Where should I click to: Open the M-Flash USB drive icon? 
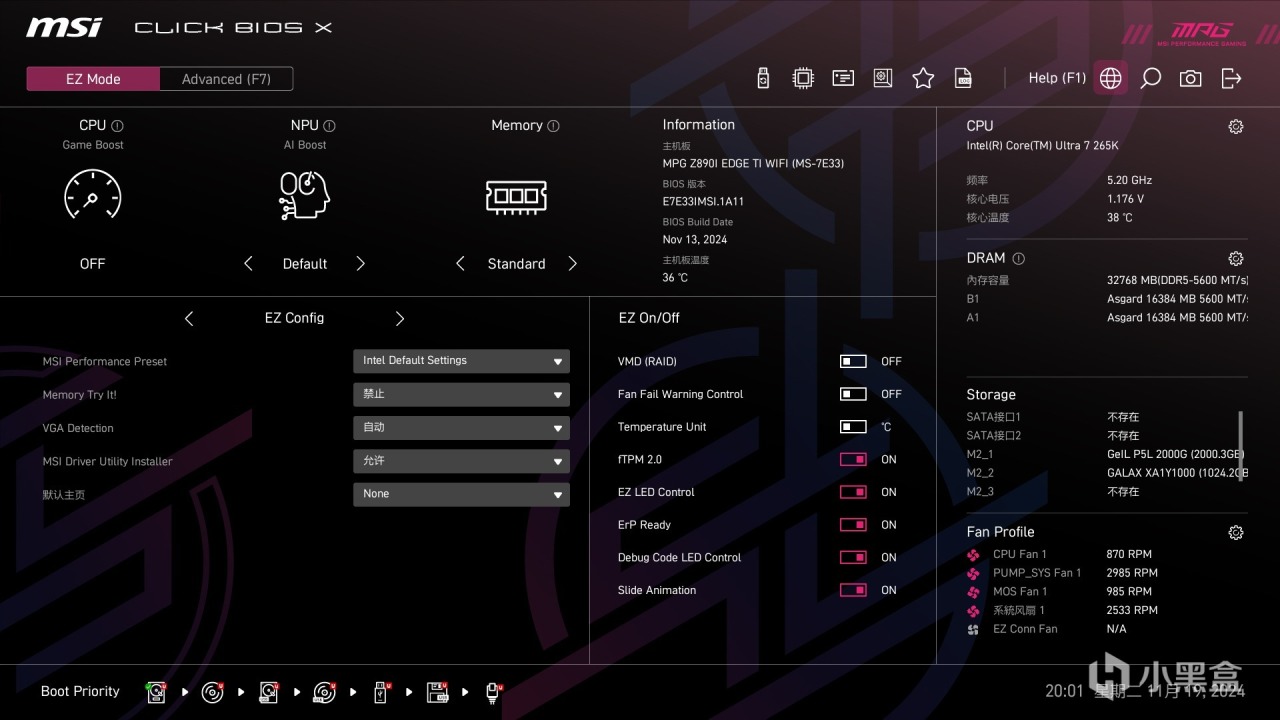[x=763, y=78]
